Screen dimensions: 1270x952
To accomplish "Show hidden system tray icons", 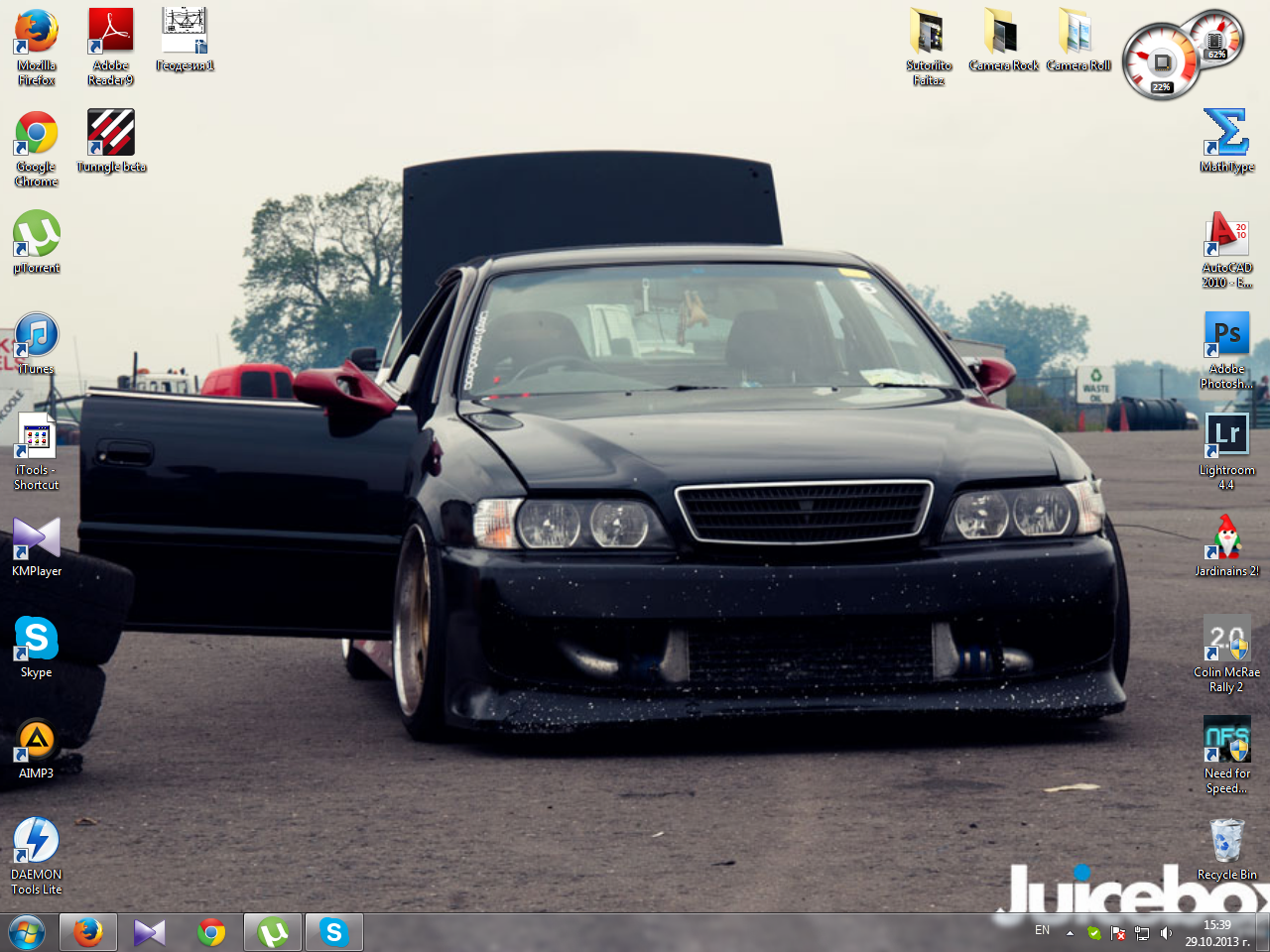I will (x=1070, y=933).
